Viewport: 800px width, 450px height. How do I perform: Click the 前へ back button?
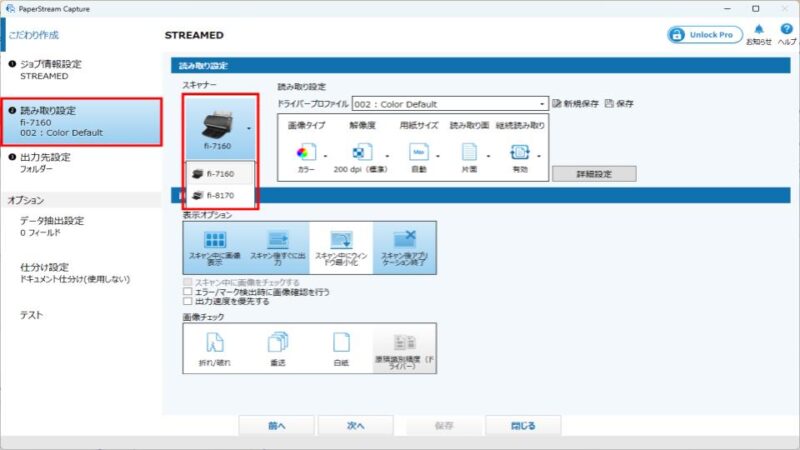277,426
